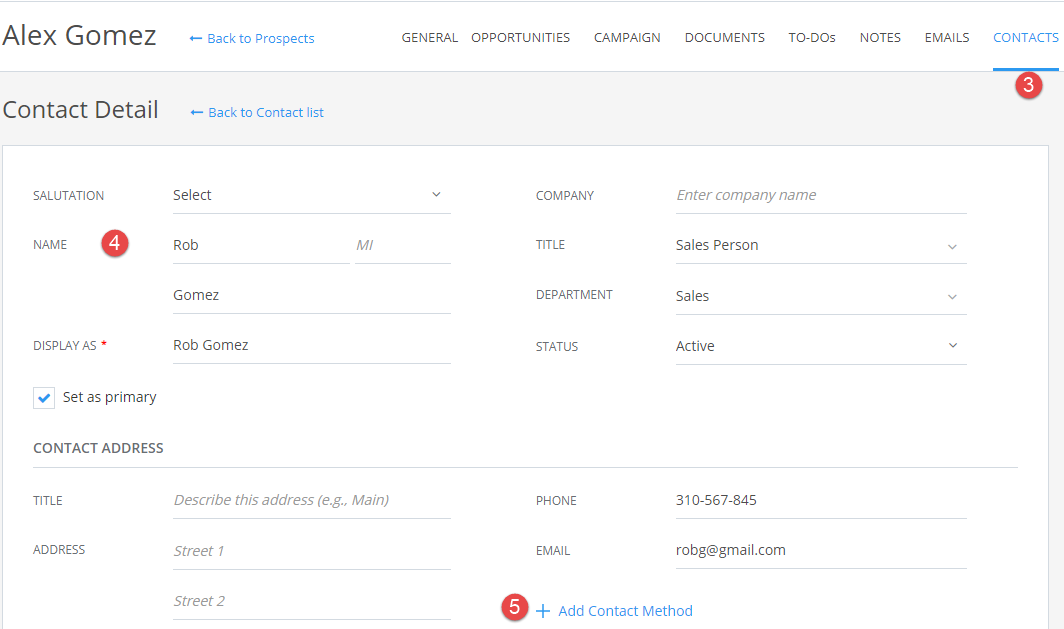Click the ADDRESS label
The height and width of the screenshot is (629, 1064).
click(59, 550)
